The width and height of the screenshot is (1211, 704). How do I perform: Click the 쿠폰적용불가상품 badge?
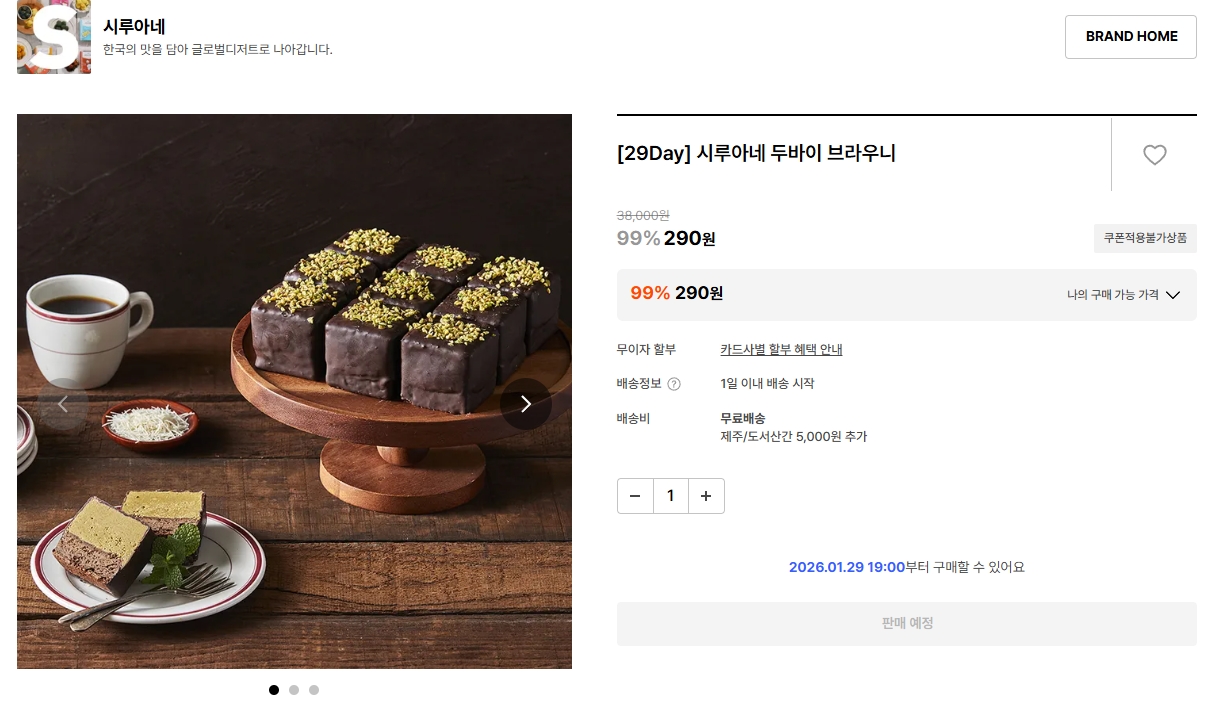click(x=1145, y=239)
